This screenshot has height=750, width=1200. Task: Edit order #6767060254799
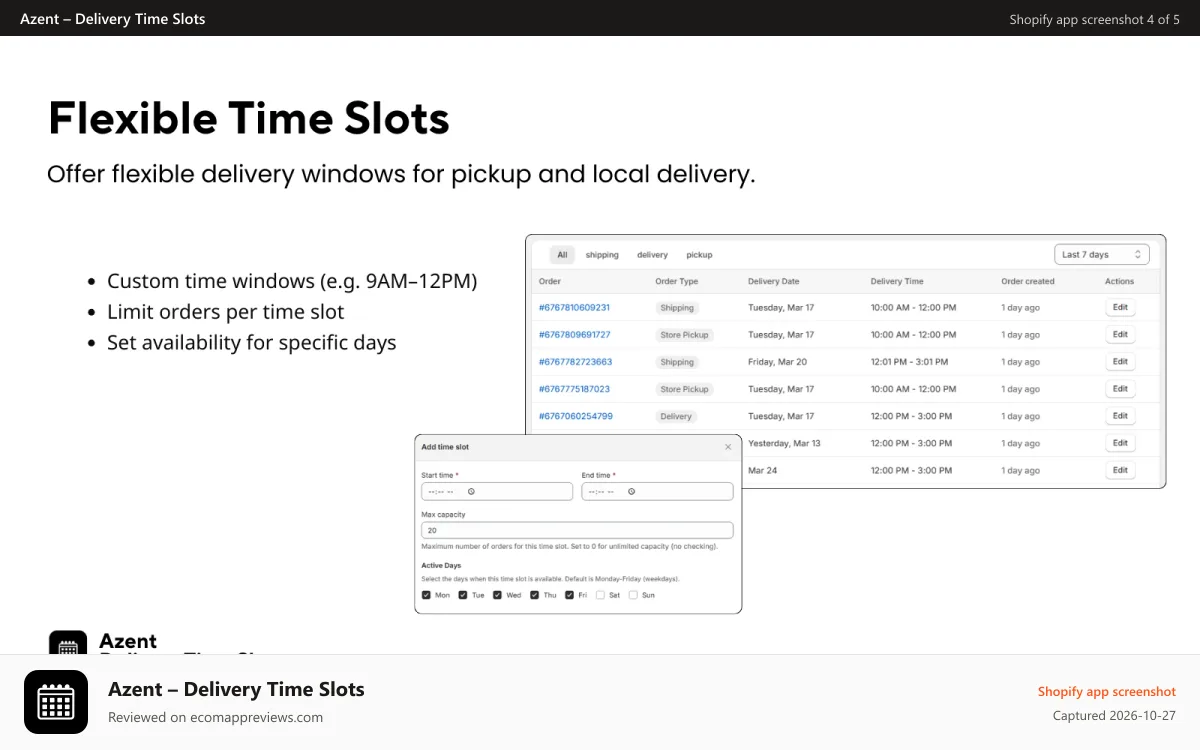(x=1120, y=416)
